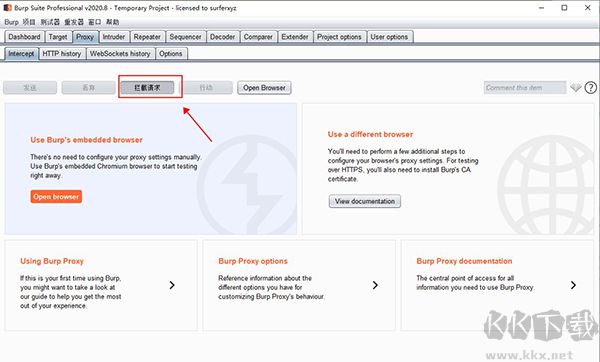Viewport: 600px width, 362px height.
Task: View the HTTP history sub-tab
Action: coord(62,54)
